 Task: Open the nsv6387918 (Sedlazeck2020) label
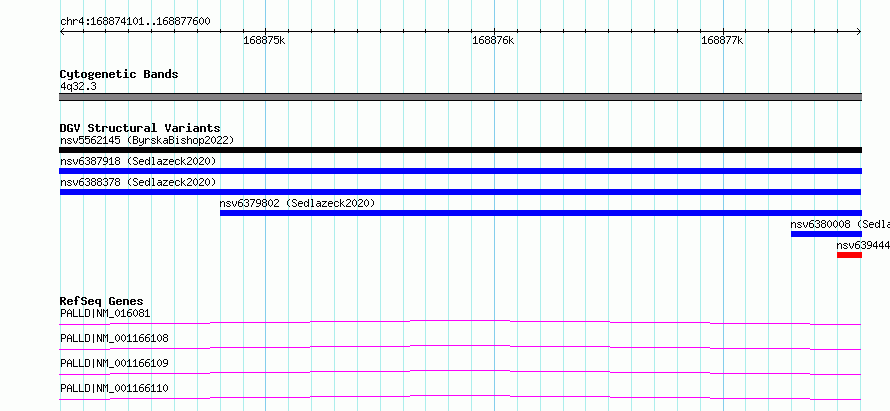(138, 161)
